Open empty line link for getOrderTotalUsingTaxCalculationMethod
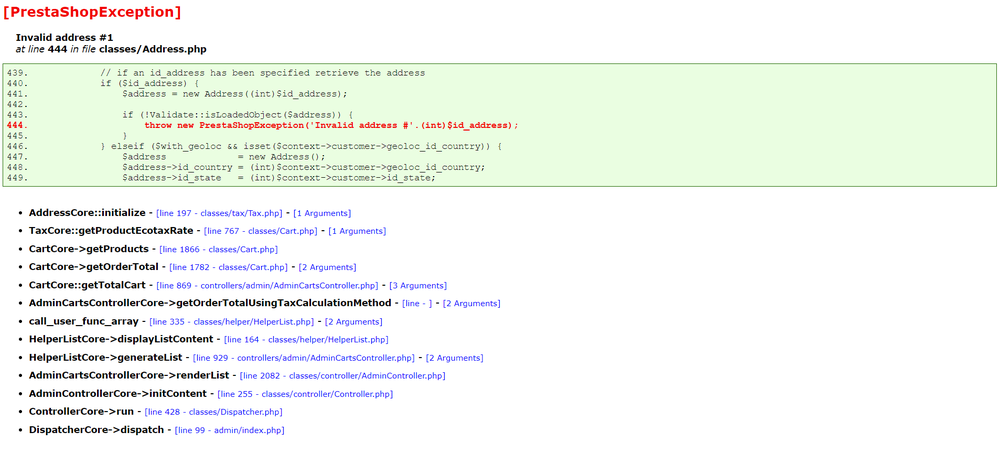The image size is (1000, 464). click(418, 303)
